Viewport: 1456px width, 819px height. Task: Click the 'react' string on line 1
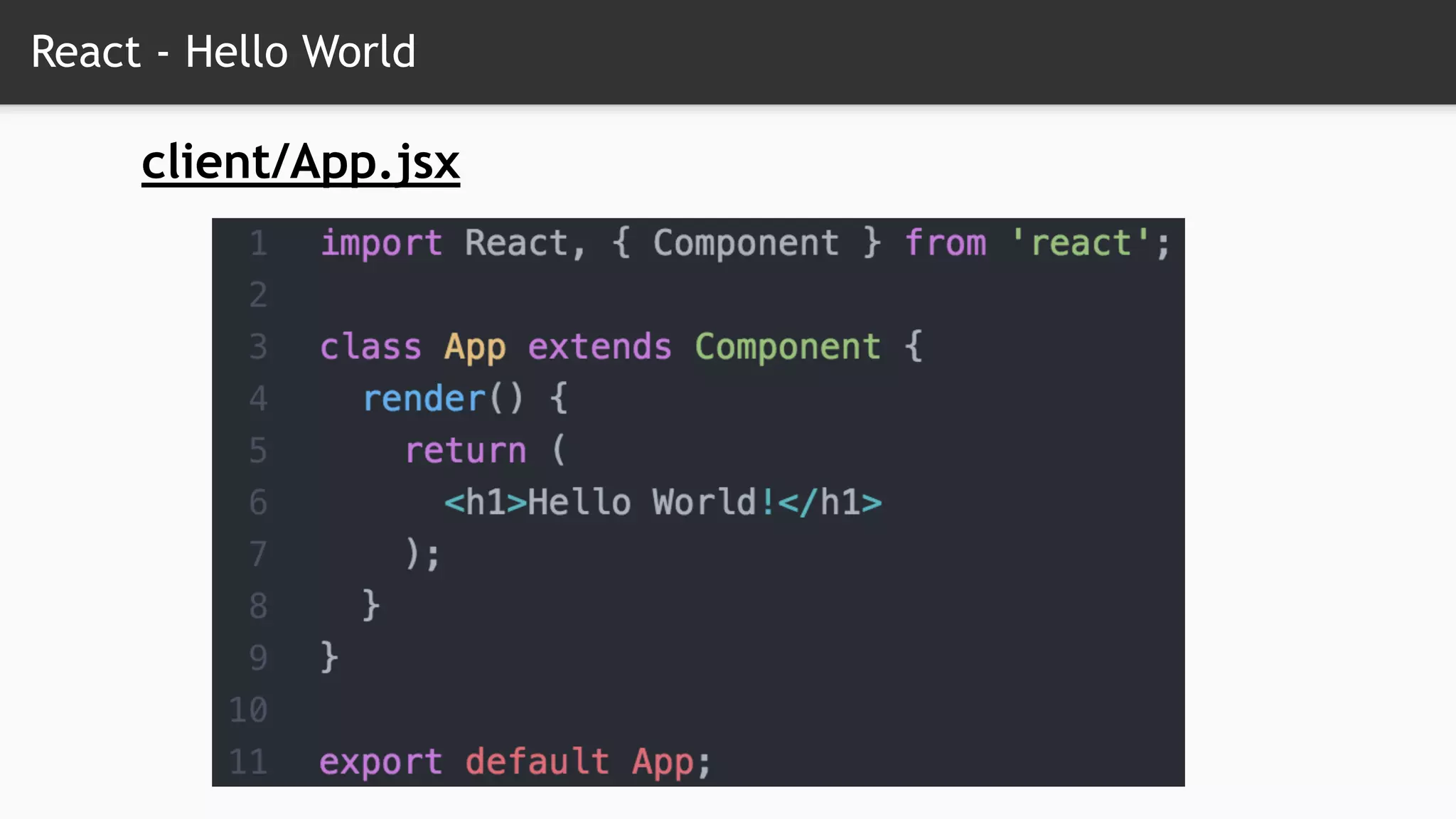(x=1081, y=243)
